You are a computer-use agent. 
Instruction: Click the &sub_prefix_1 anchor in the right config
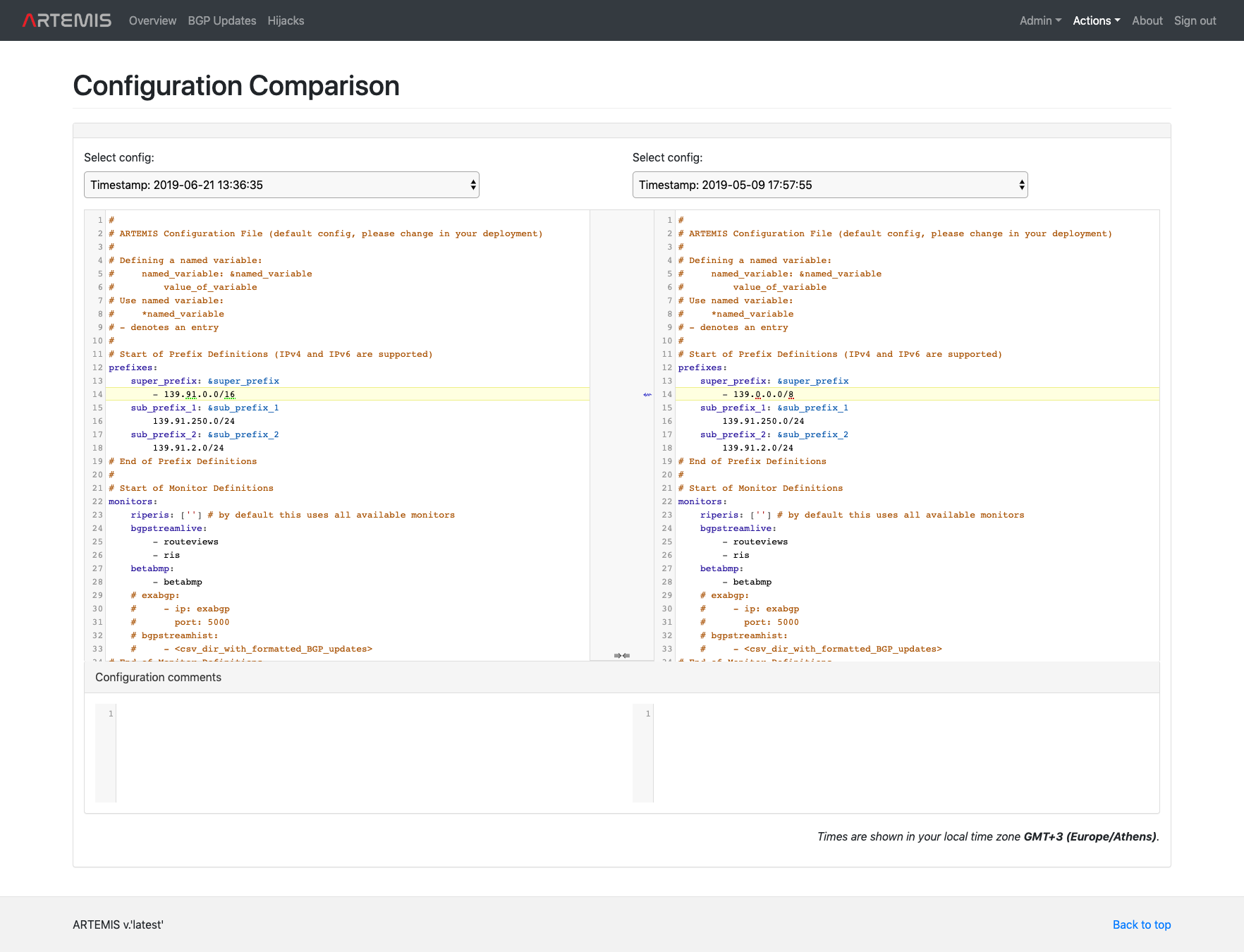point(813,408)
